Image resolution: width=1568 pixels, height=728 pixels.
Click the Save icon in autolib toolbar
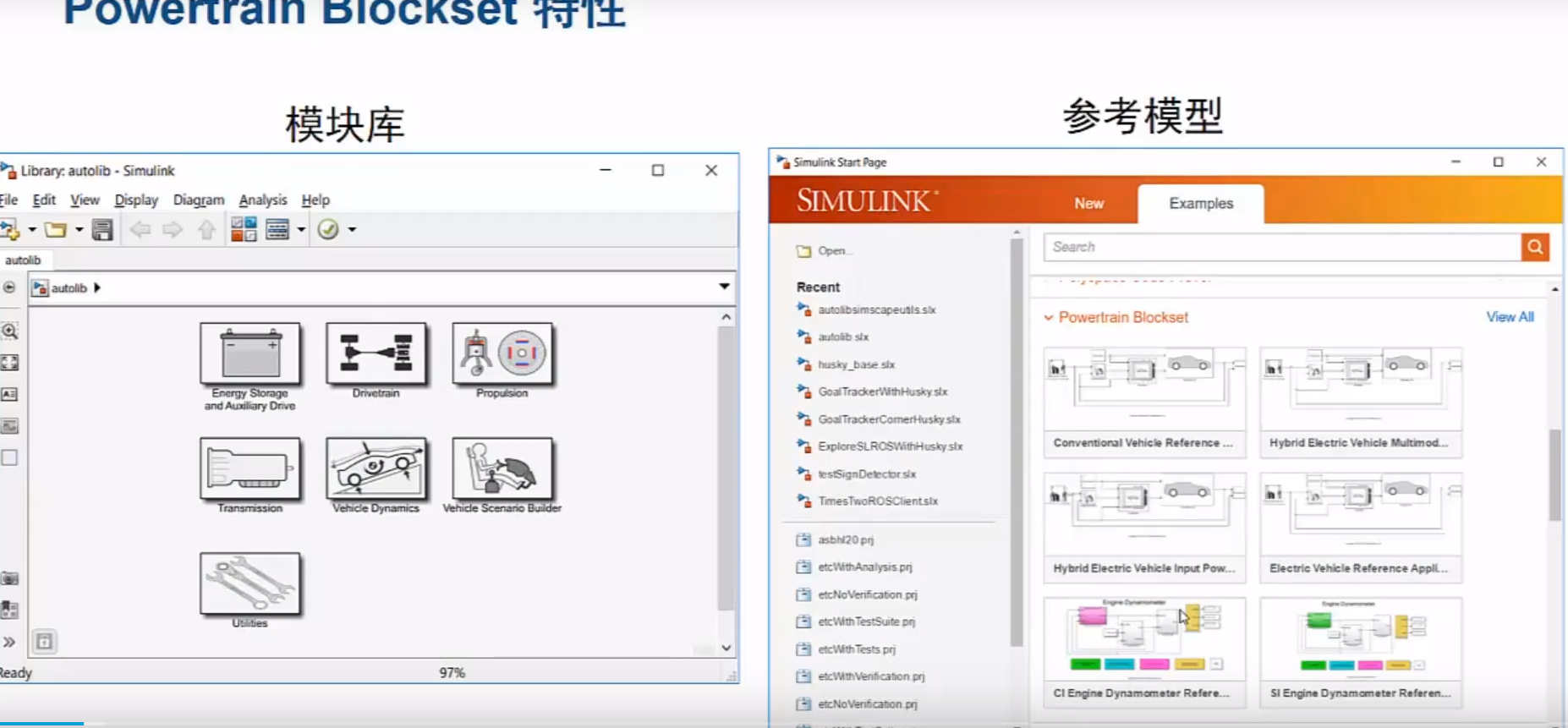click(x=102, y=229)
